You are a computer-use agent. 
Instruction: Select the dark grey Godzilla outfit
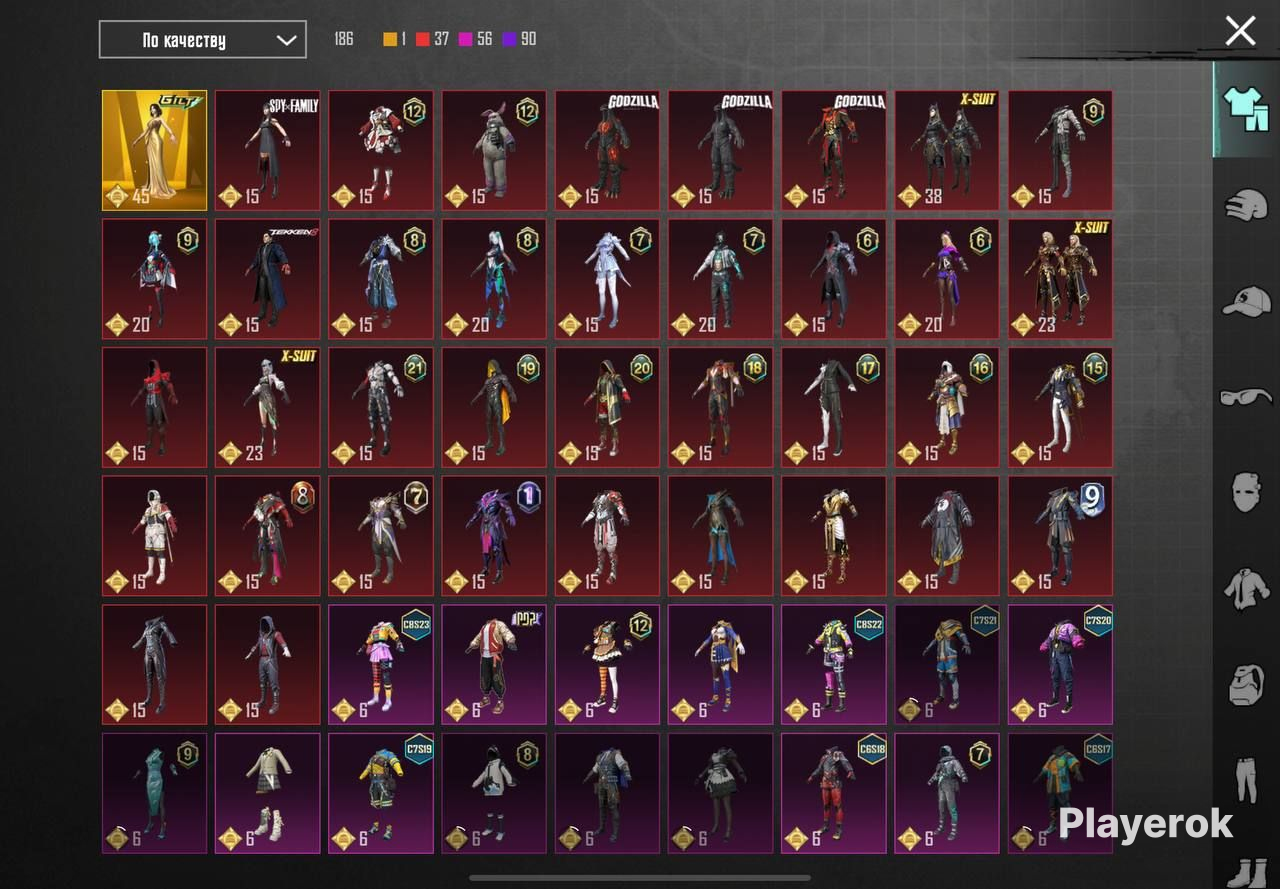tap(721, 150)
